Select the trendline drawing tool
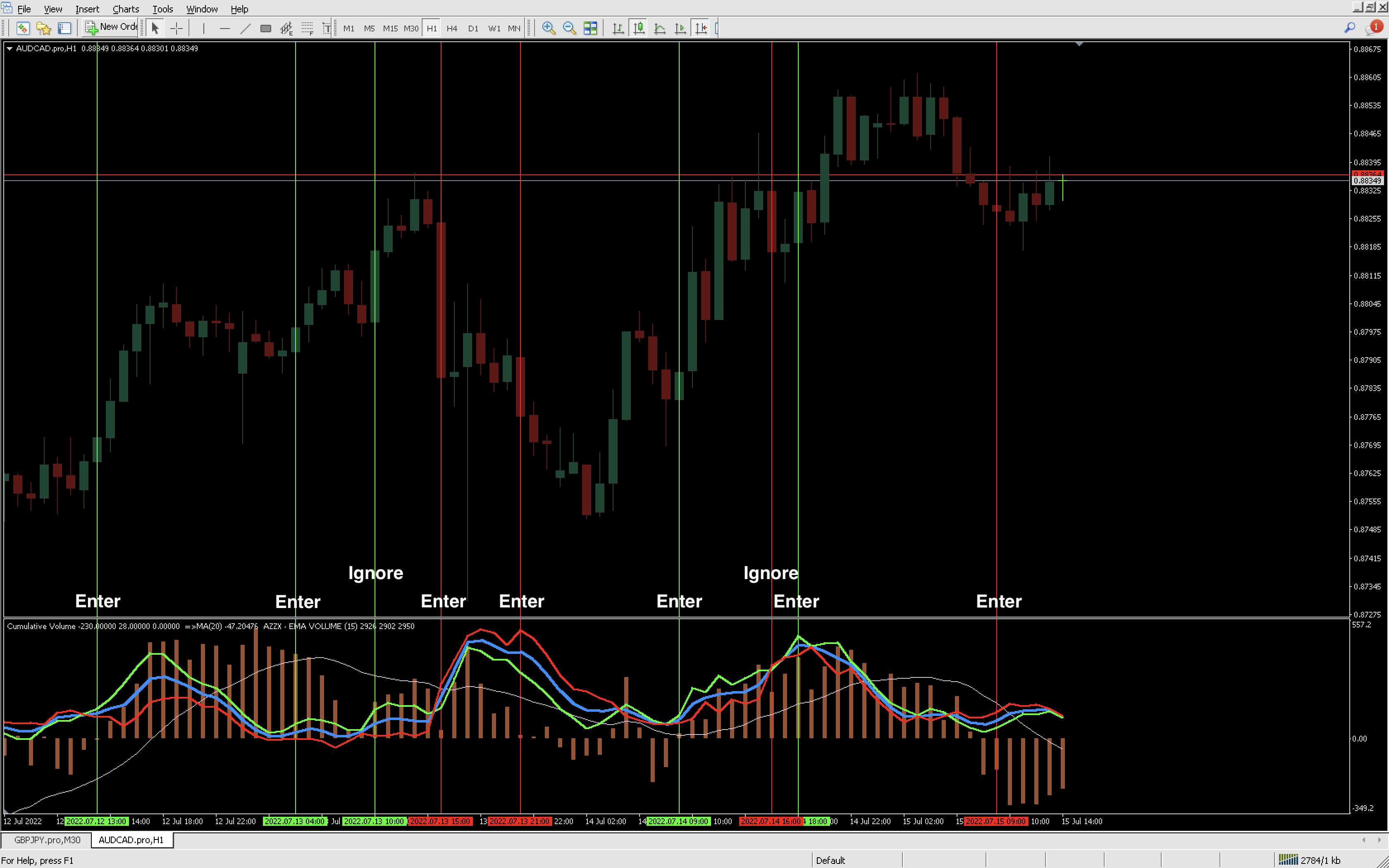This screenshot has height=868, width=1389. coord(245,28)
